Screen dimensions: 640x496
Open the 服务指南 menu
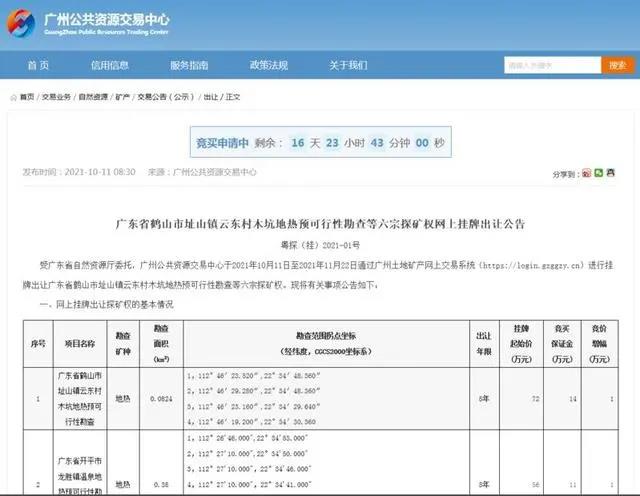click(x=188, y=65)
